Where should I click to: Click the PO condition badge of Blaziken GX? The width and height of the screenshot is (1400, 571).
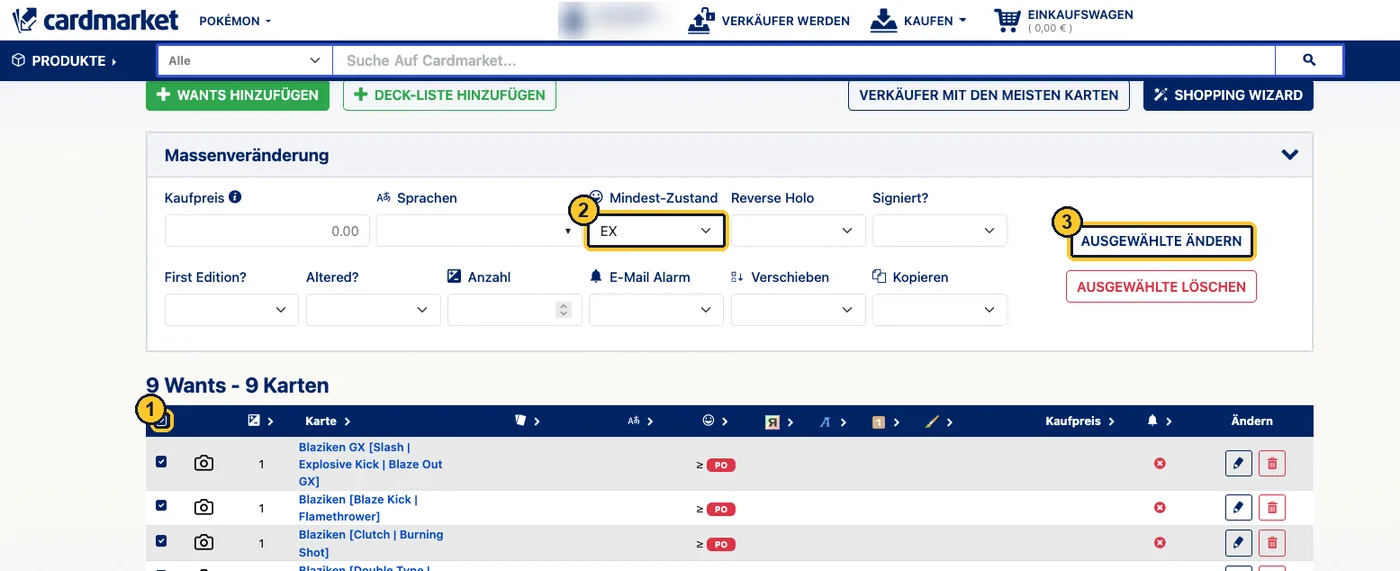[720, 465]
